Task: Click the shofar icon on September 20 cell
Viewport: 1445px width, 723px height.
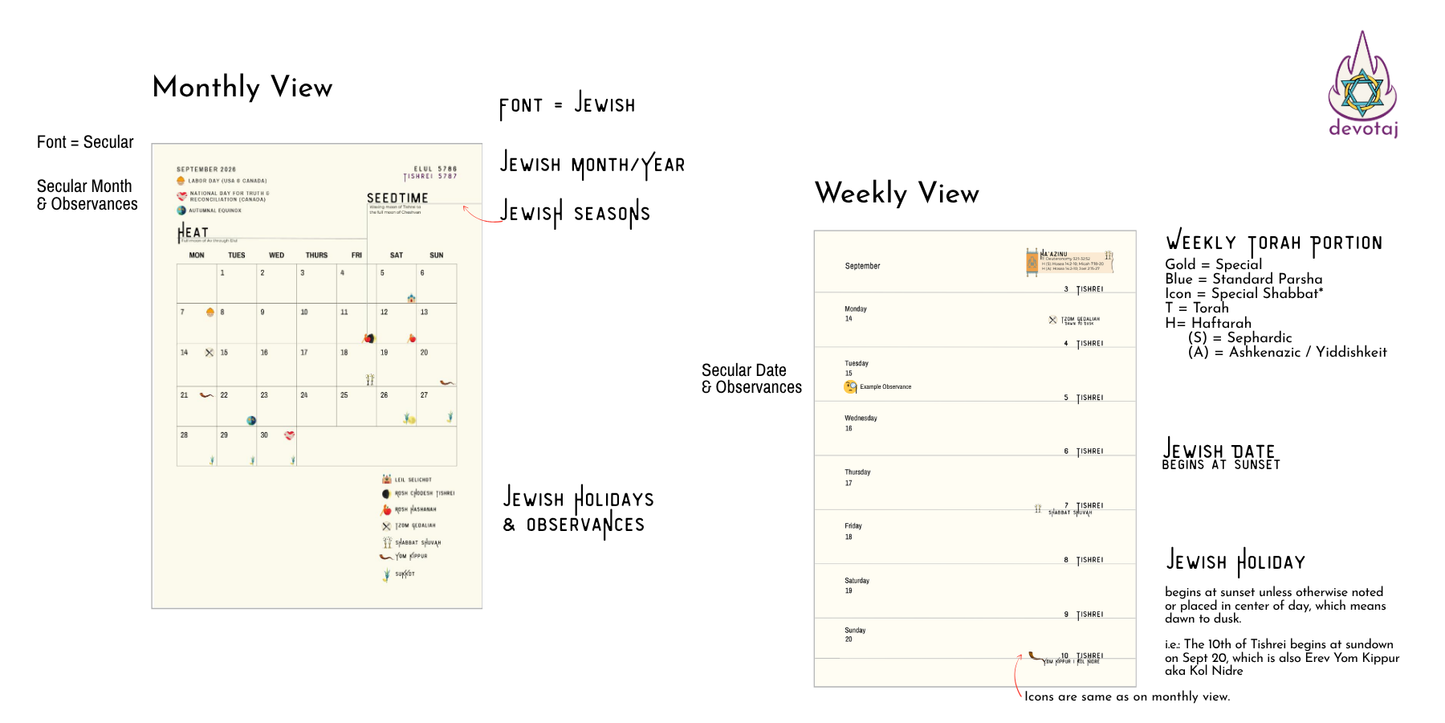Action: coord(448,382)
